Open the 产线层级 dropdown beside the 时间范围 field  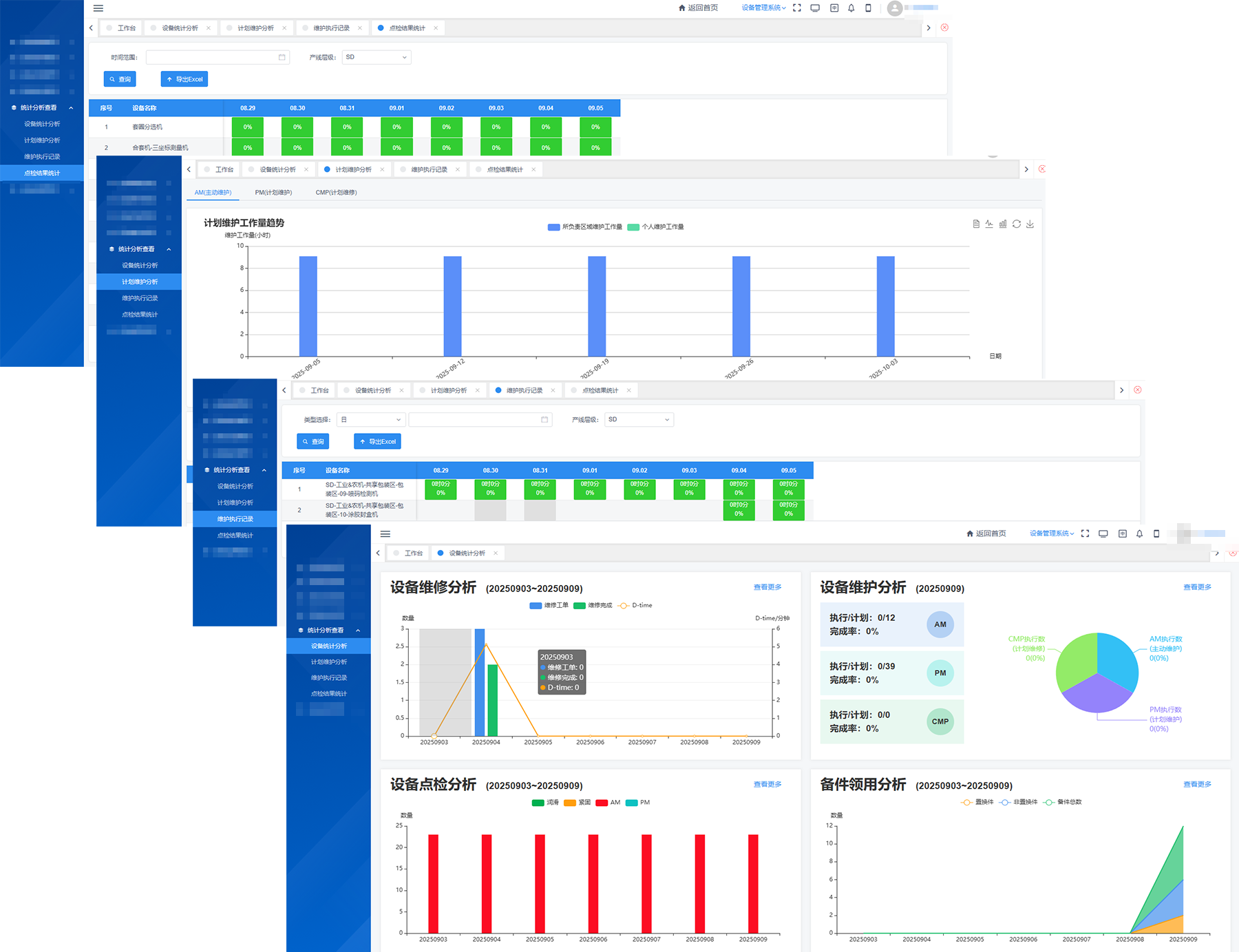coord(376,57)
